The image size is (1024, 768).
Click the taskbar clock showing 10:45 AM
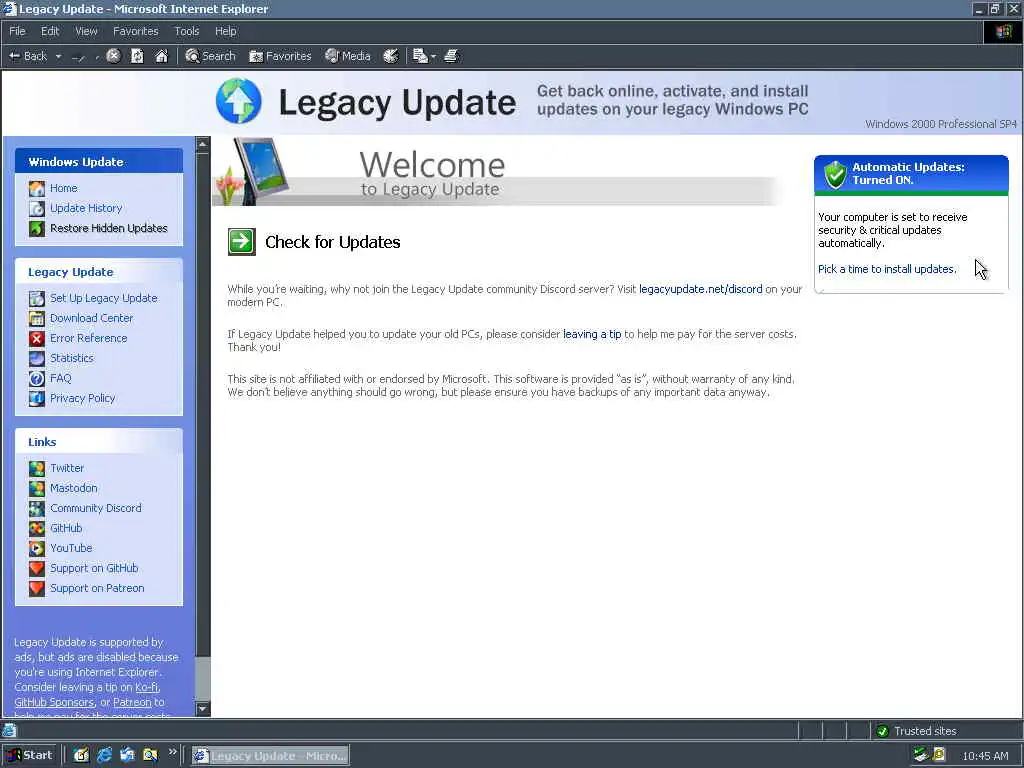tap(985, 756)
